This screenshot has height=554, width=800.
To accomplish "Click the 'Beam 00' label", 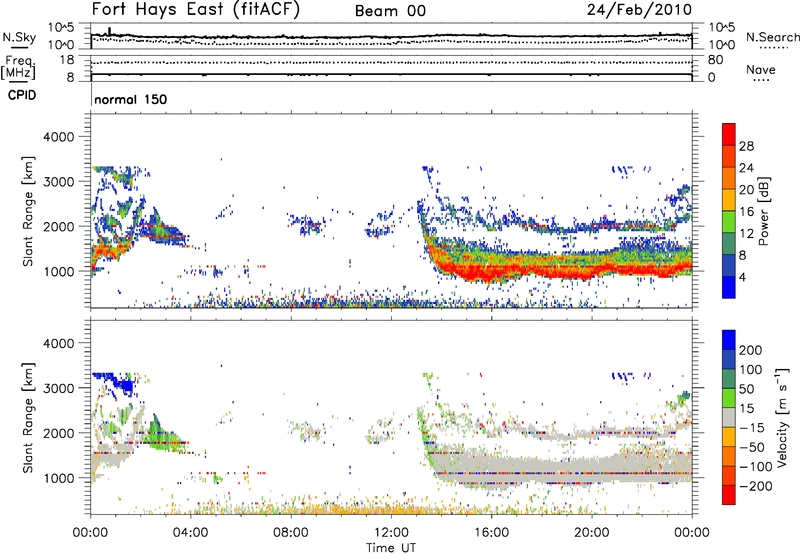I will tap(390, 11).
